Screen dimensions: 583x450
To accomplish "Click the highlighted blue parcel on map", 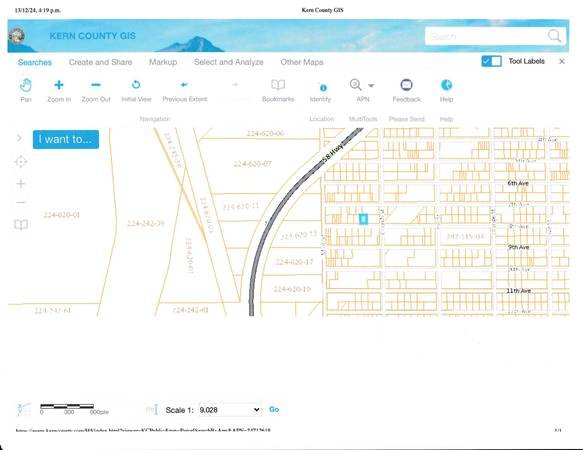I will [x=363, y=219].
